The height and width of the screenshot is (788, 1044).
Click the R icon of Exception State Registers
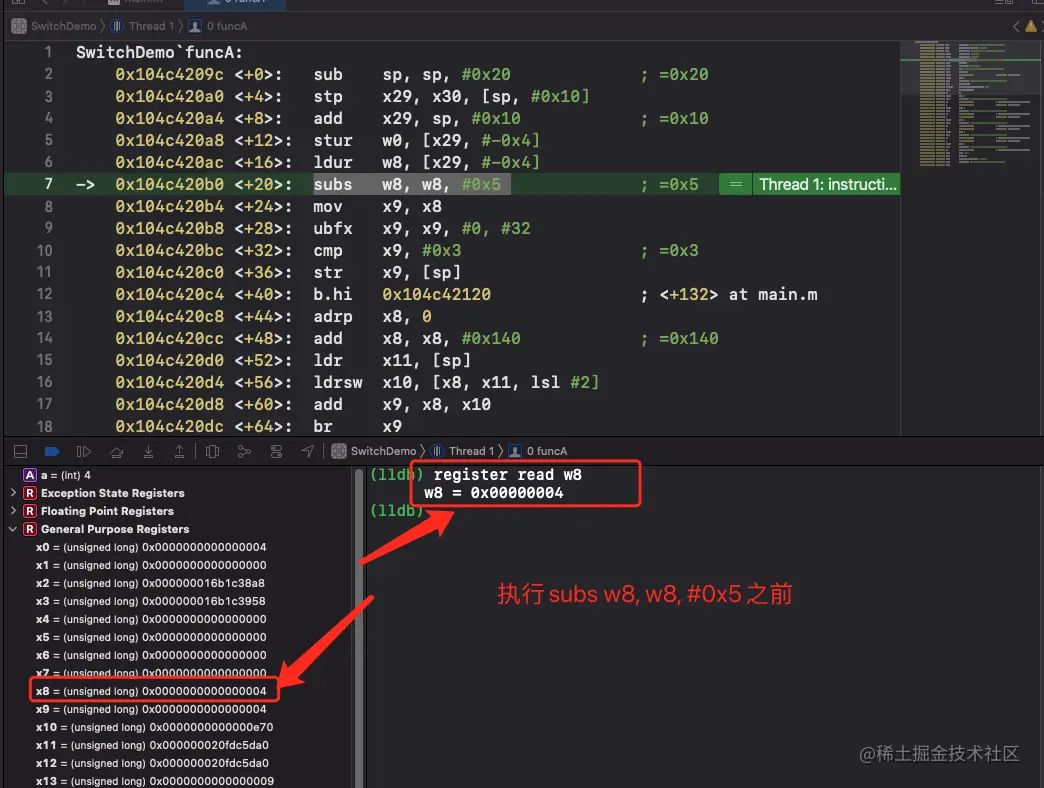coord(30,493)
